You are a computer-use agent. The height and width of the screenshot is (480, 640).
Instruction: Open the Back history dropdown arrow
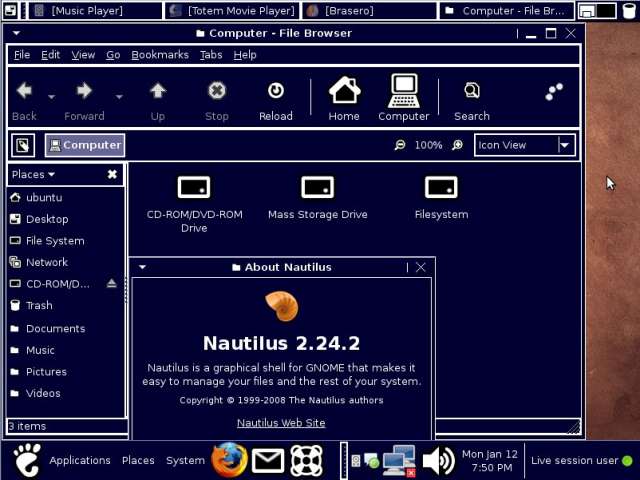click(51, 97)
